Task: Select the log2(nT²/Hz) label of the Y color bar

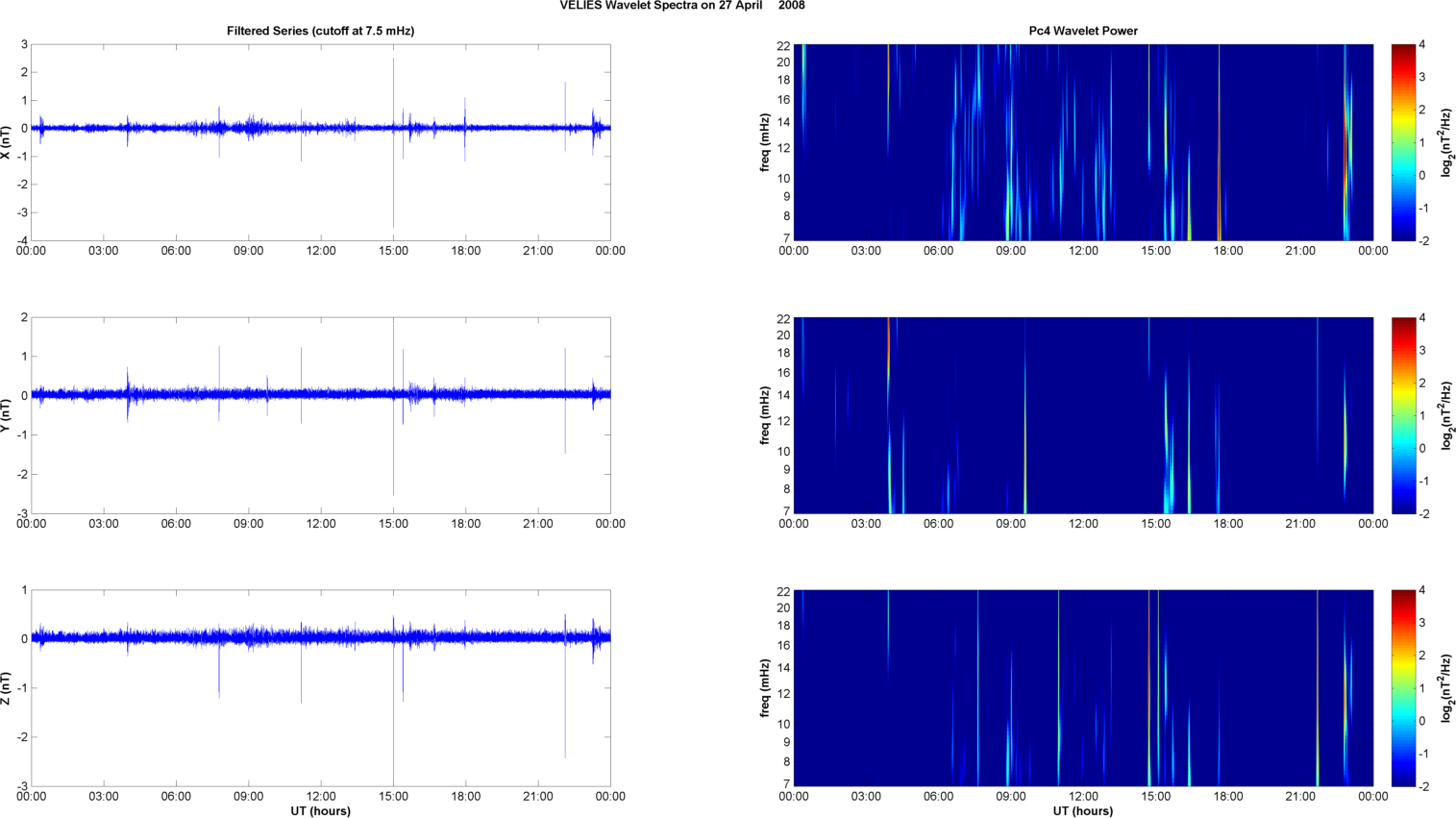Action: point(1446,415)
